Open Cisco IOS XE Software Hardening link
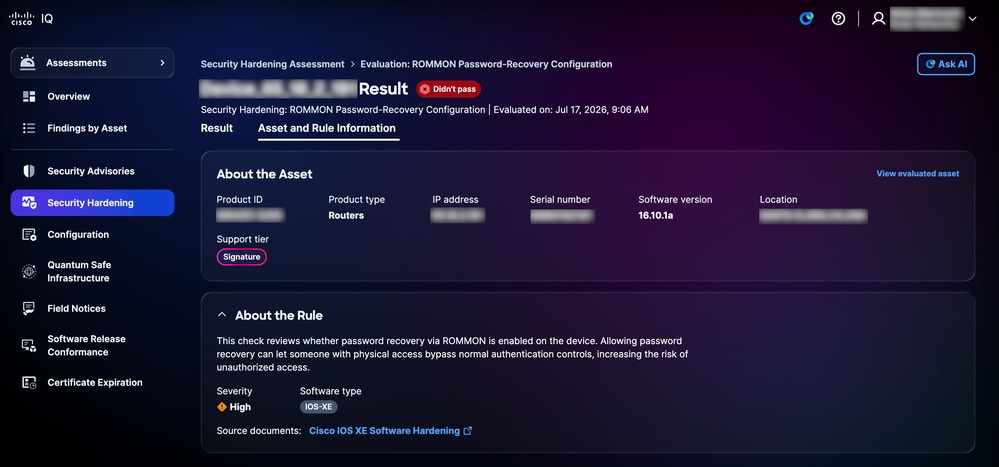 (384, 431)
